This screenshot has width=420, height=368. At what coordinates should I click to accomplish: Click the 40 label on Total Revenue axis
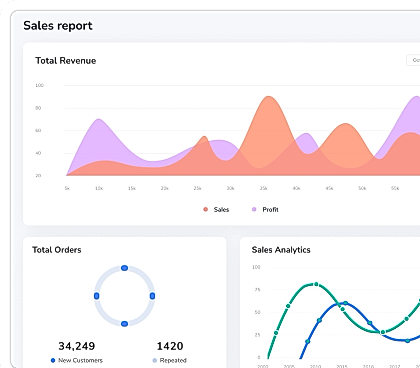click(x=38, y=153)
